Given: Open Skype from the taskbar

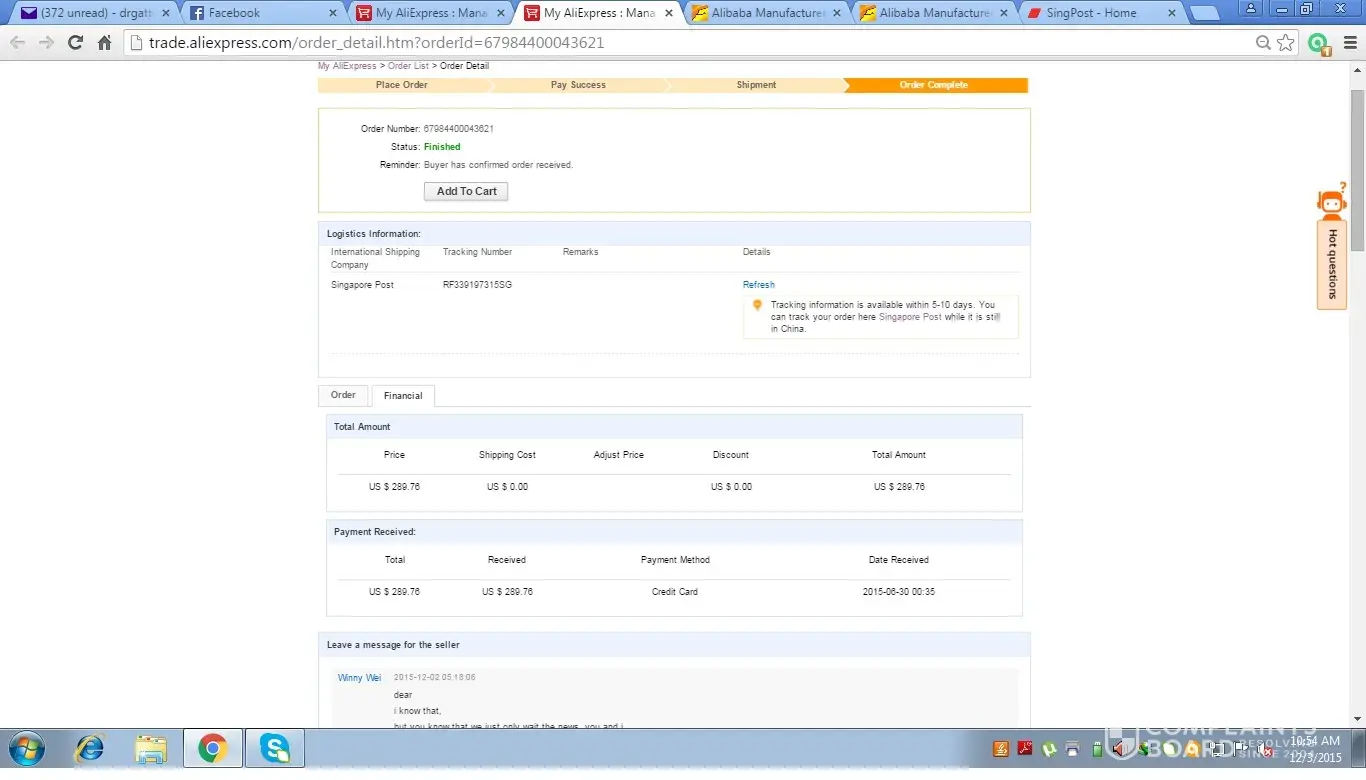Looking at the screenshot, I should click(274, 748).
